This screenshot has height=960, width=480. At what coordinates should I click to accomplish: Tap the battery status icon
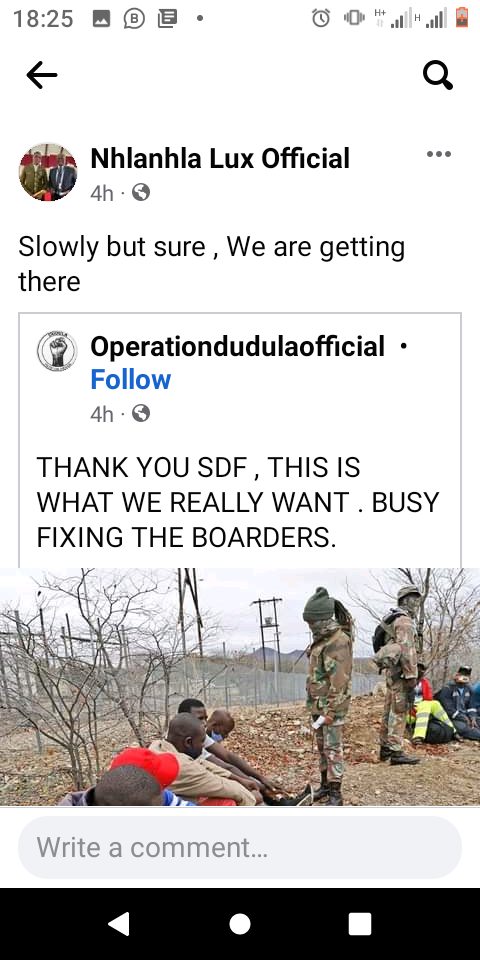(x=462, y=18)
